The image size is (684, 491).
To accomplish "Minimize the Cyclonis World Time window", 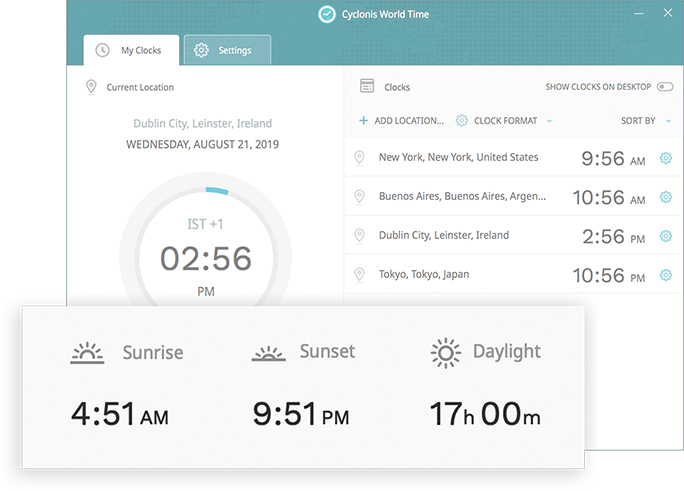I will [x=639, y=14].
